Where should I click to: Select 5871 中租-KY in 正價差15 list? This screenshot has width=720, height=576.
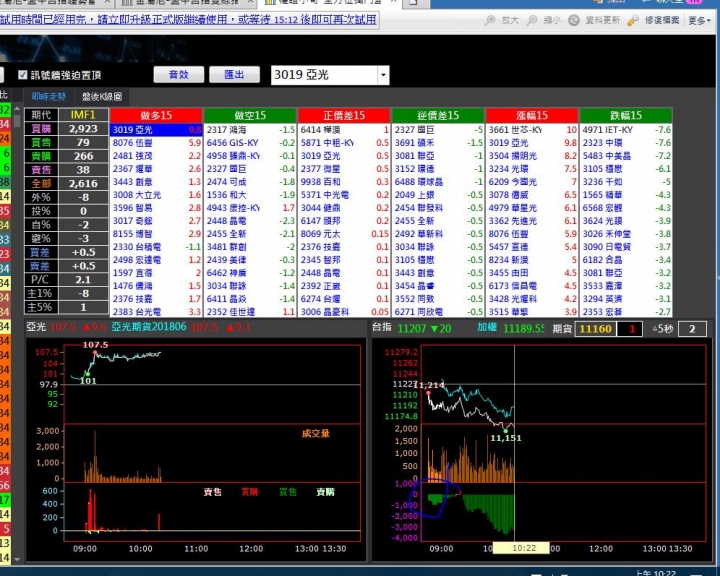[x=344, y=143]
